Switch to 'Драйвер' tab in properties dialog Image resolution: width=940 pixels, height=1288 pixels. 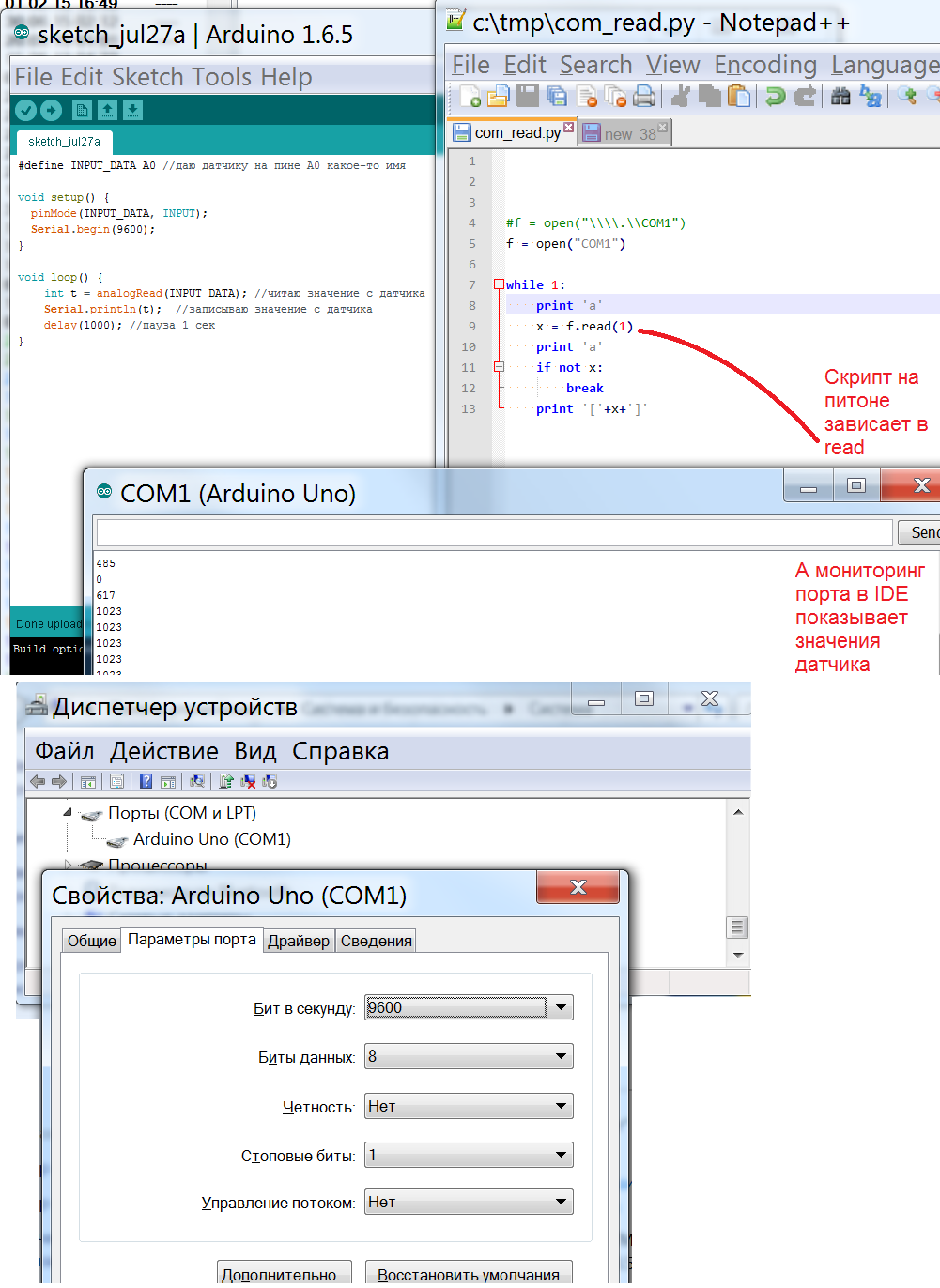(x=299, y=941)
